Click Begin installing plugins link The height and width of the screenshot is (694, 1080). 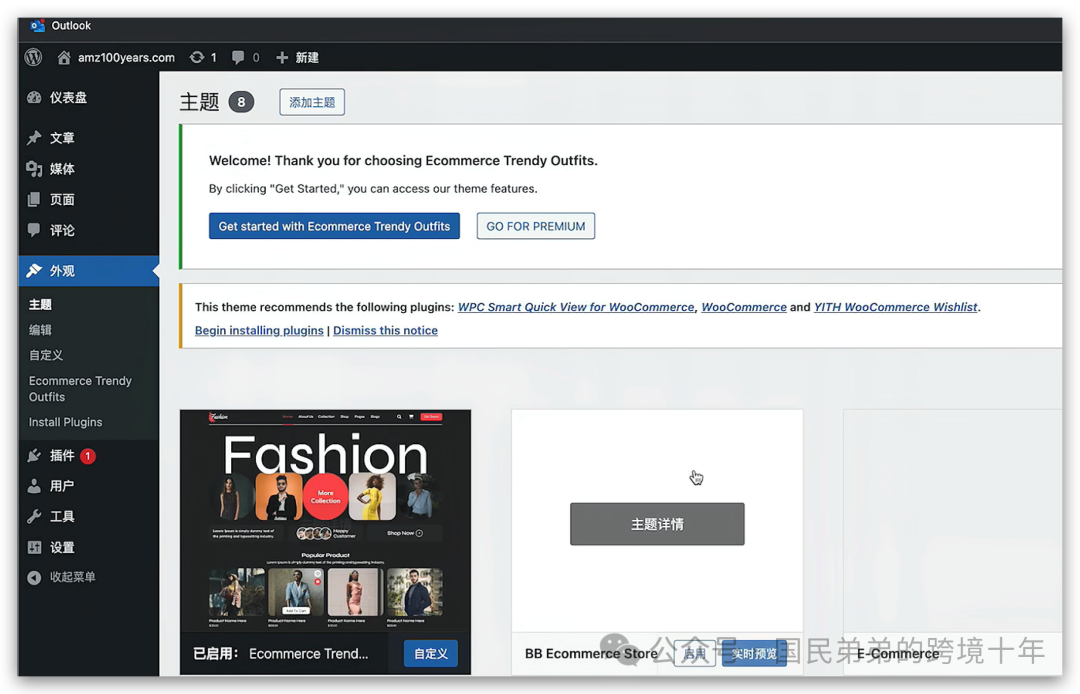tap(259, 330)
